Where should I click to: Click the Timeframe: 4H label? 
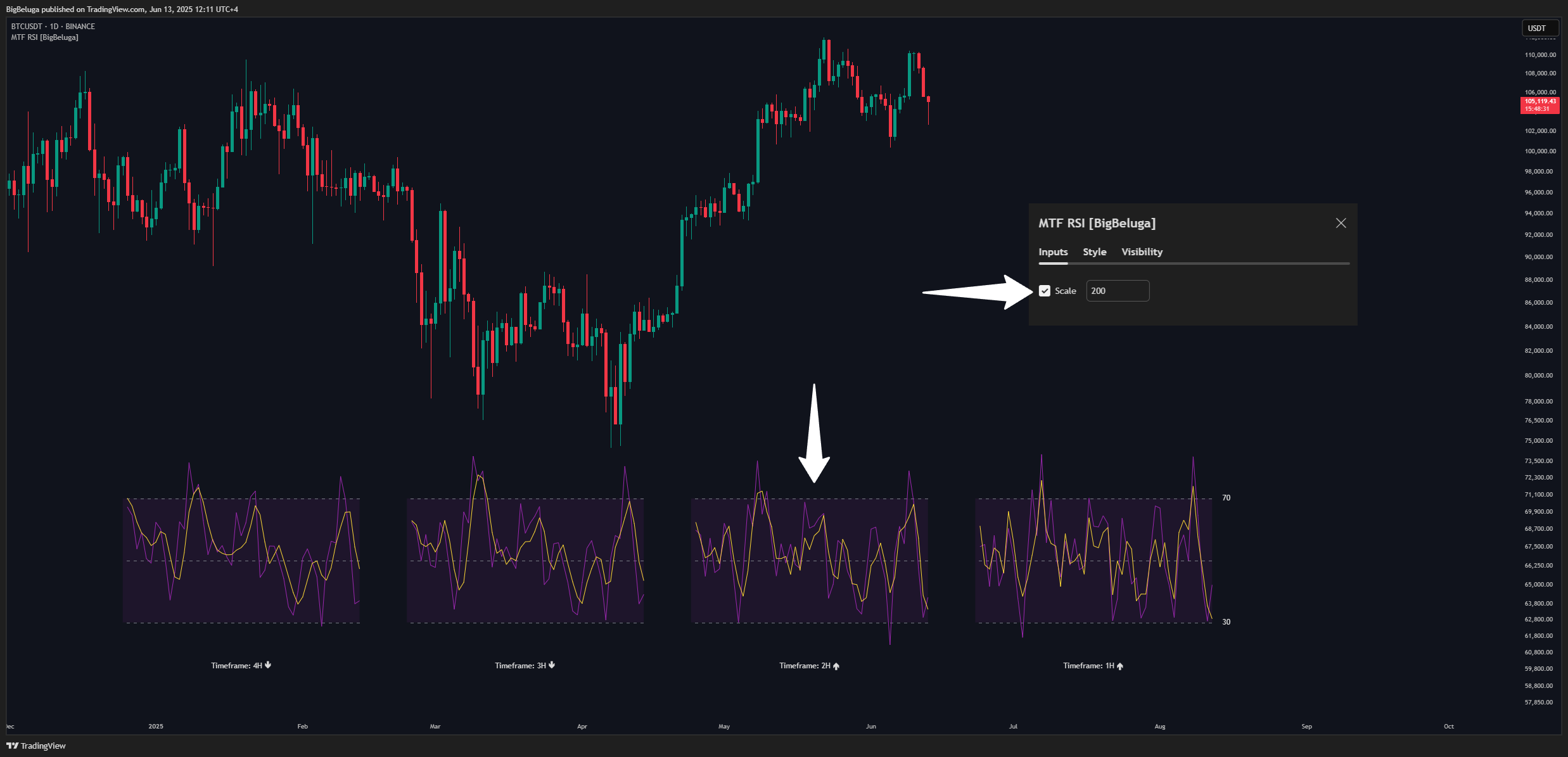click(x=241, y=665)
